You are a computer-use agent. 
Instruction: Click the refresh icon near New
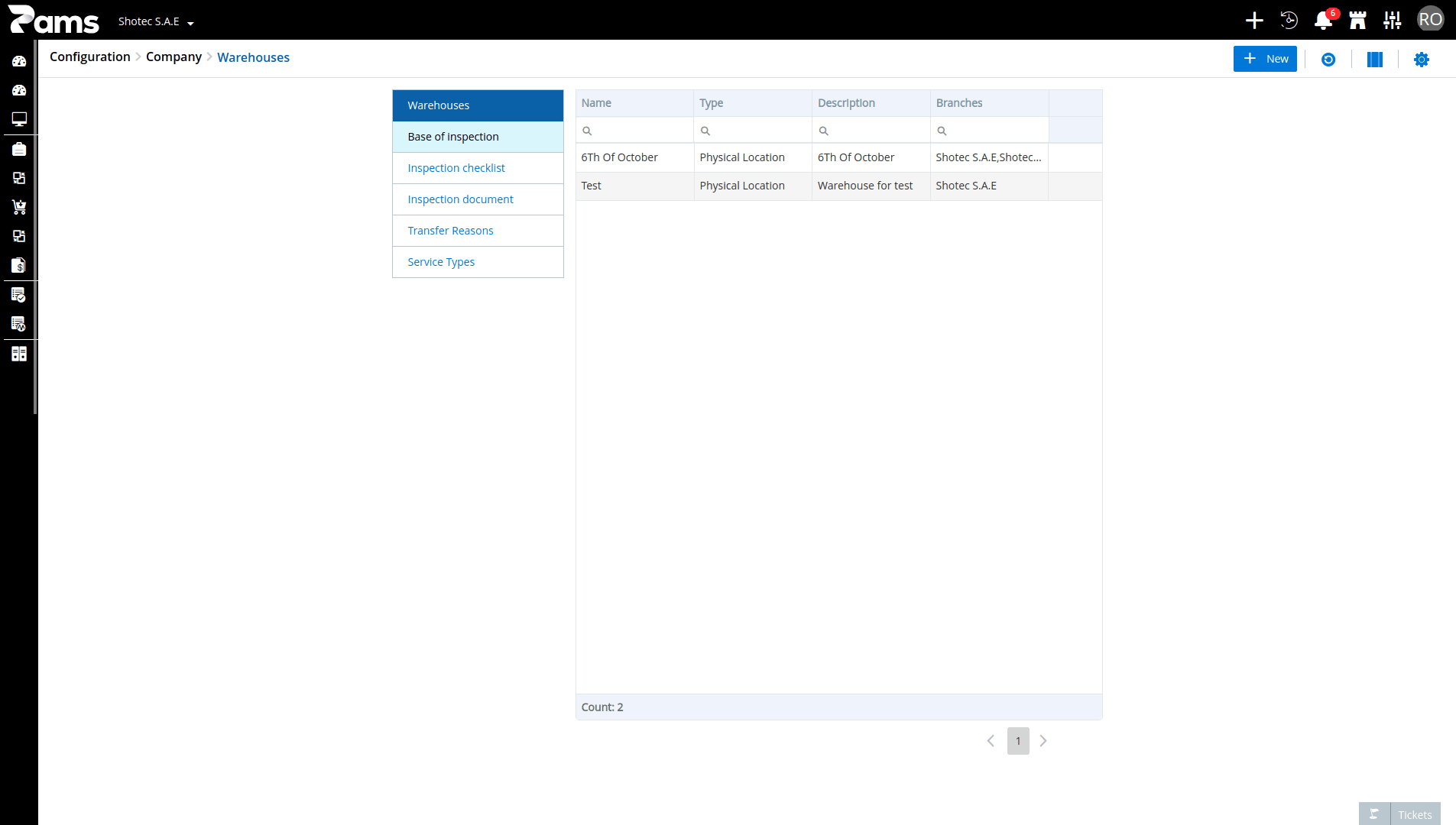1328,60
